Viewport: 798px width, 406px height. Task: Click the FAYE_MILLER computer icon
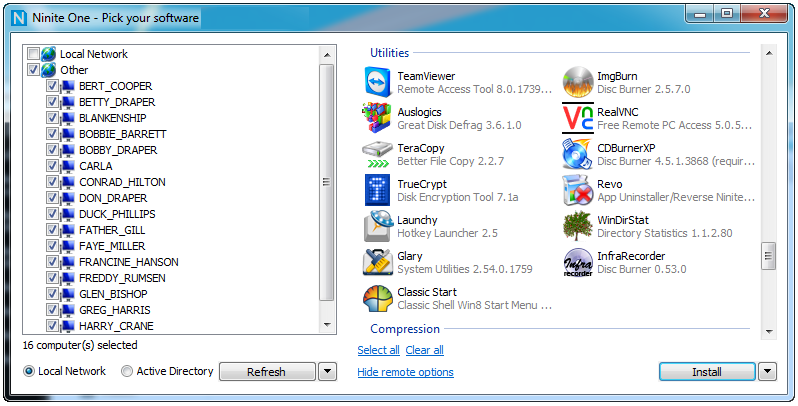click(x=67, y=246)
